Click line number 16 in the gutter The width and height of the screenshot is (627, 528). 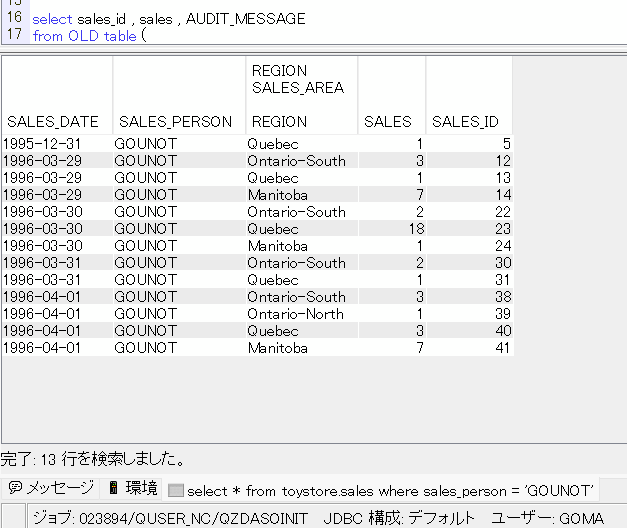(x=14, y=17)
